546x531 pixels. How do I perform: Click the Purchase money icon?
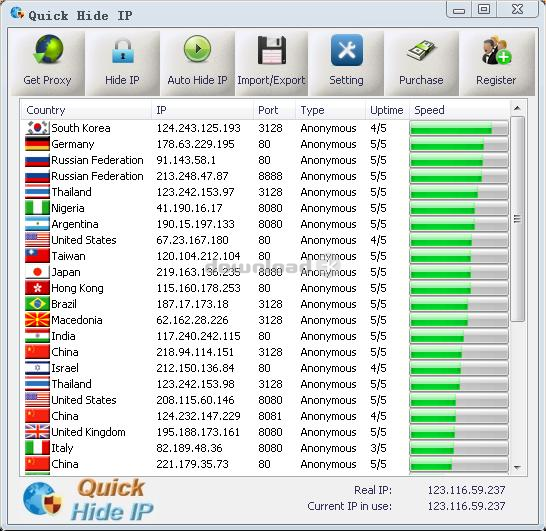click(421, 50)
